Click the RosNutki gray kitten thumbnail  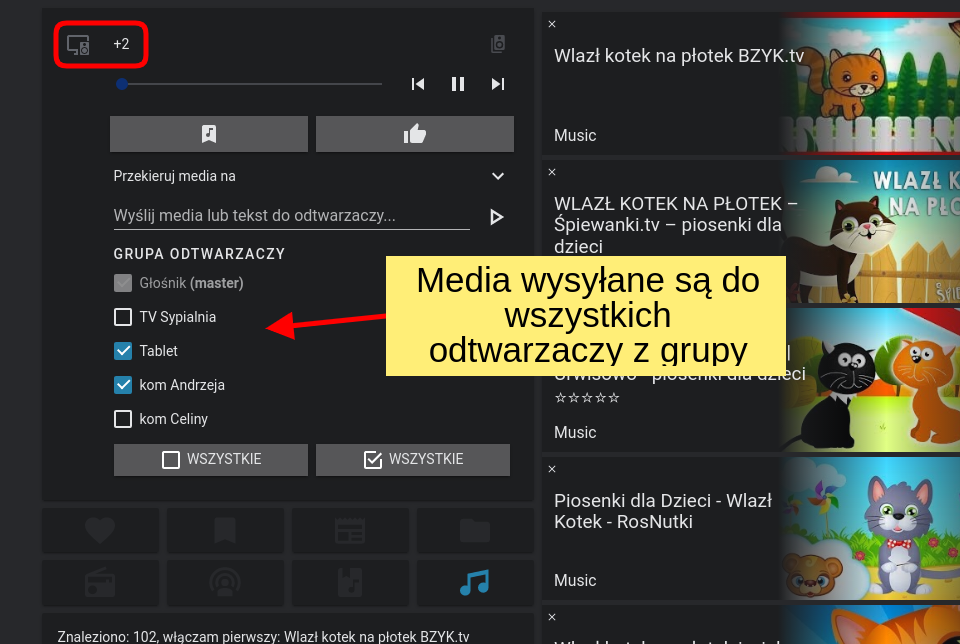point(869,528)
